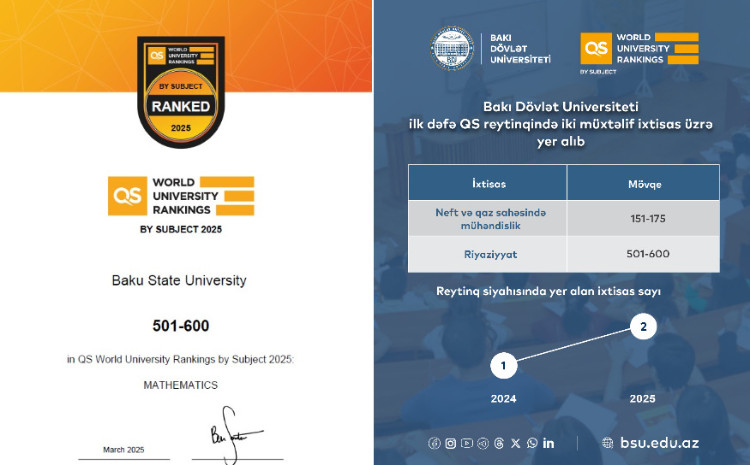
Task: Click the Threads icon
Action: coord(499,443)
